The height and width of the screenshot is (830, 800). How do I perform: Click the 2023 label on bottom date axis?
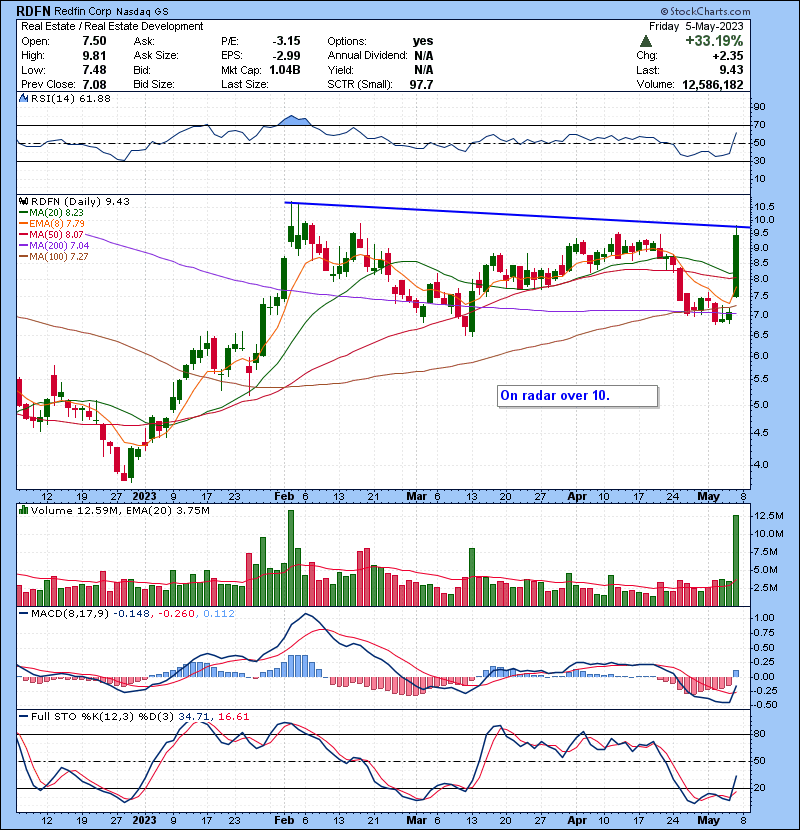pos(144,820)
